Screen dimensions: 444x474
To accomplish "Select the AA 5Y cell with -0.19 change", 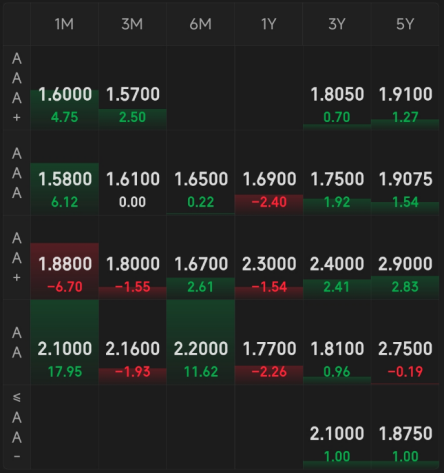I will tap(405, 342).
